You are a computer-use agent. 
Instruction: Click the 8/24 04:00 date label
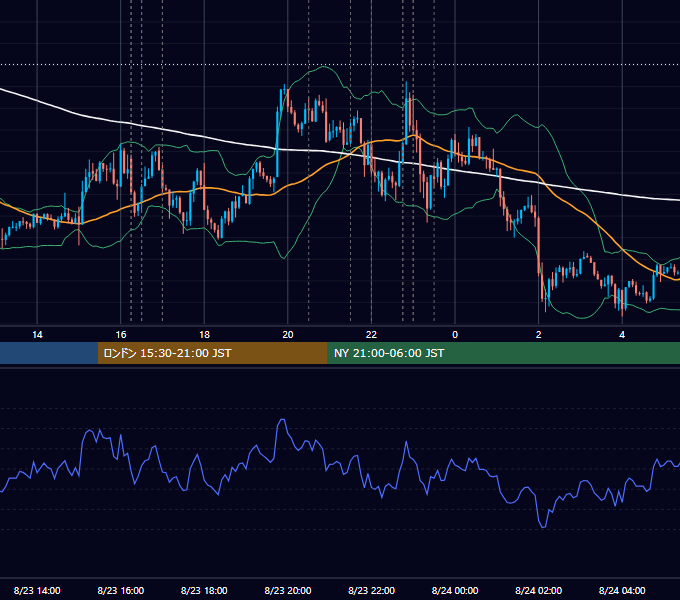click(x=622, y=590)
